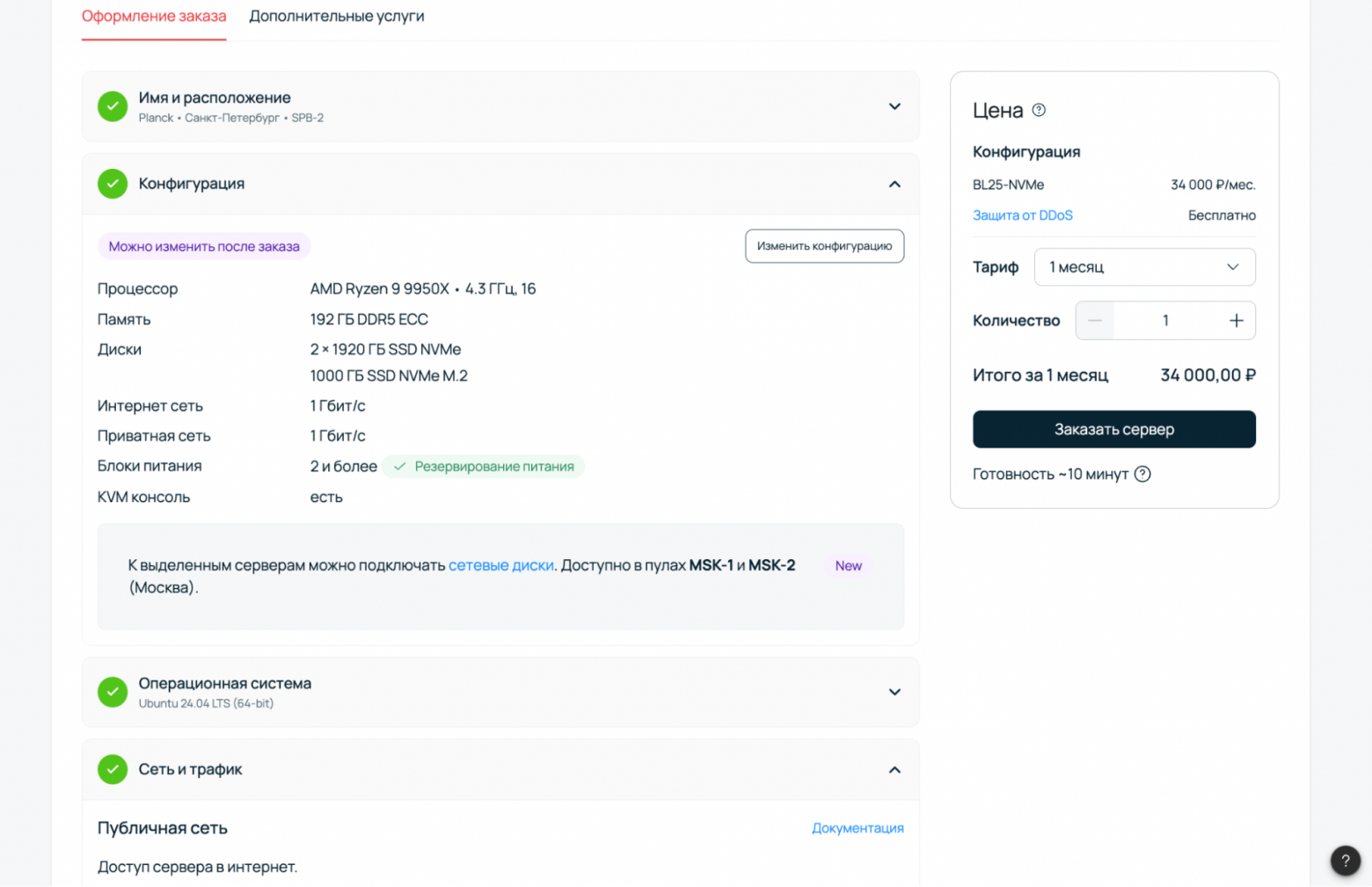The image size is (1372, 887).
Task: Switch to the Дополнительные услуги tab
Action: tap(336, 17)
